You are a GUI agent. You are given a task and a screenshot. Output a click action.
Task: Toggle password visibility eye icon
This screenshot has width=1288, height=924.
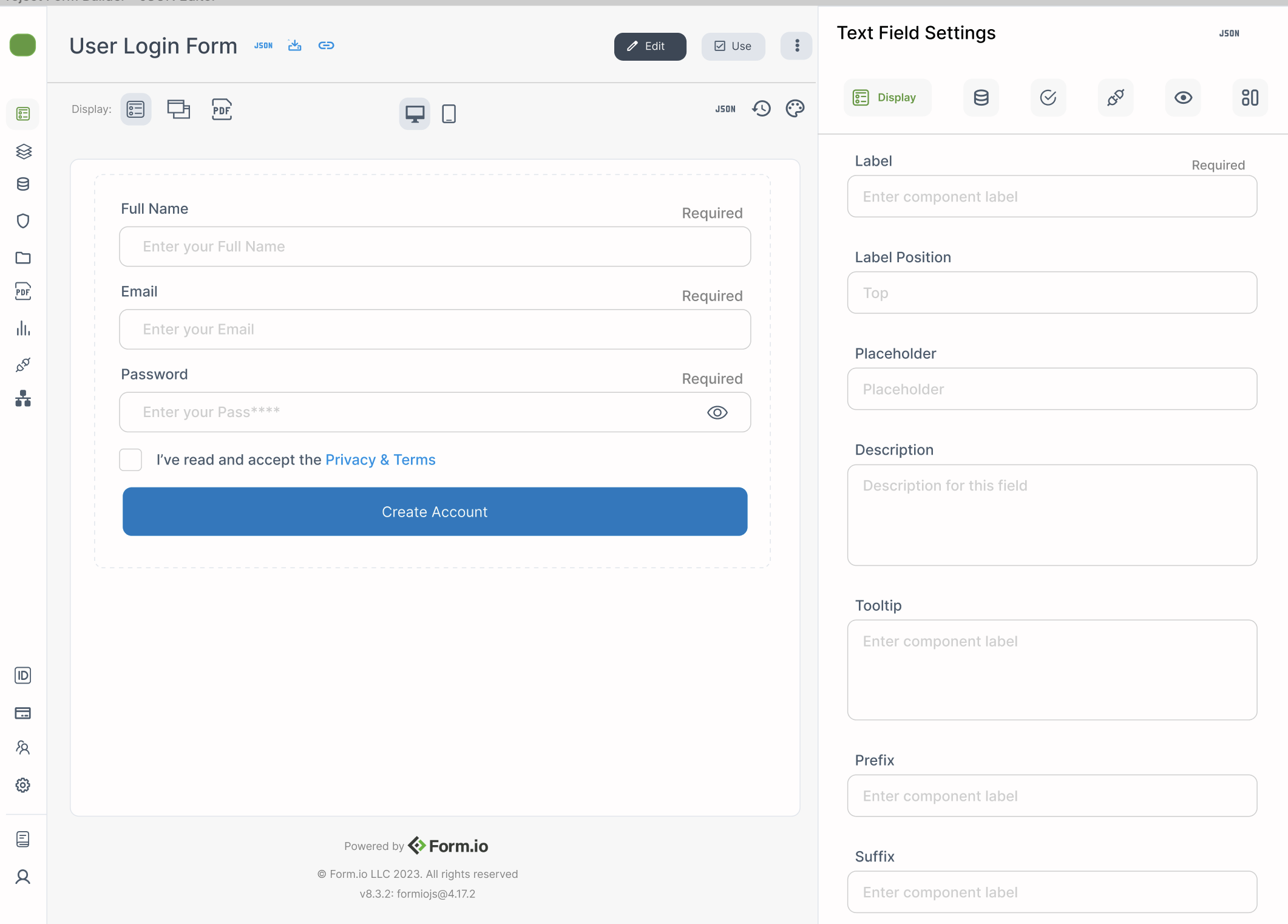[717, 412]
